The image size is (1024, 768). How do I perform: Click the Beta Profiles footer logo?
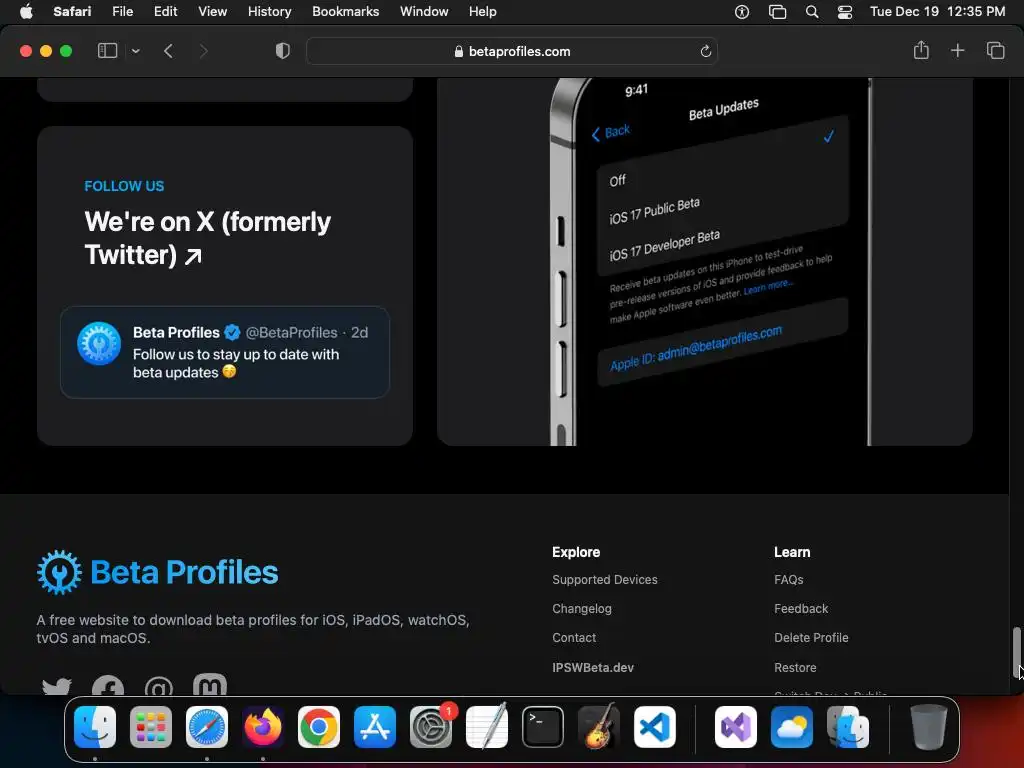(x=157, y=572)
